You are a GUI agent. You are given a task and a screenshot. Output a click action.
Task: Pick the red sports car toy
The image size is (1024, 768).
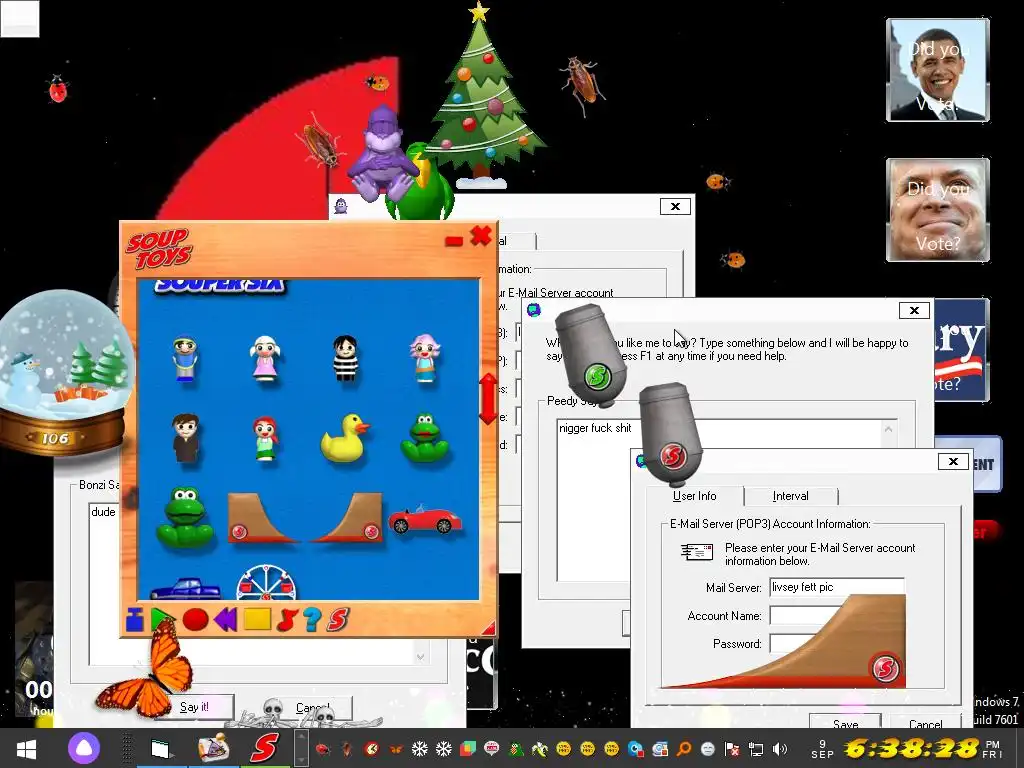click(425, 520)
